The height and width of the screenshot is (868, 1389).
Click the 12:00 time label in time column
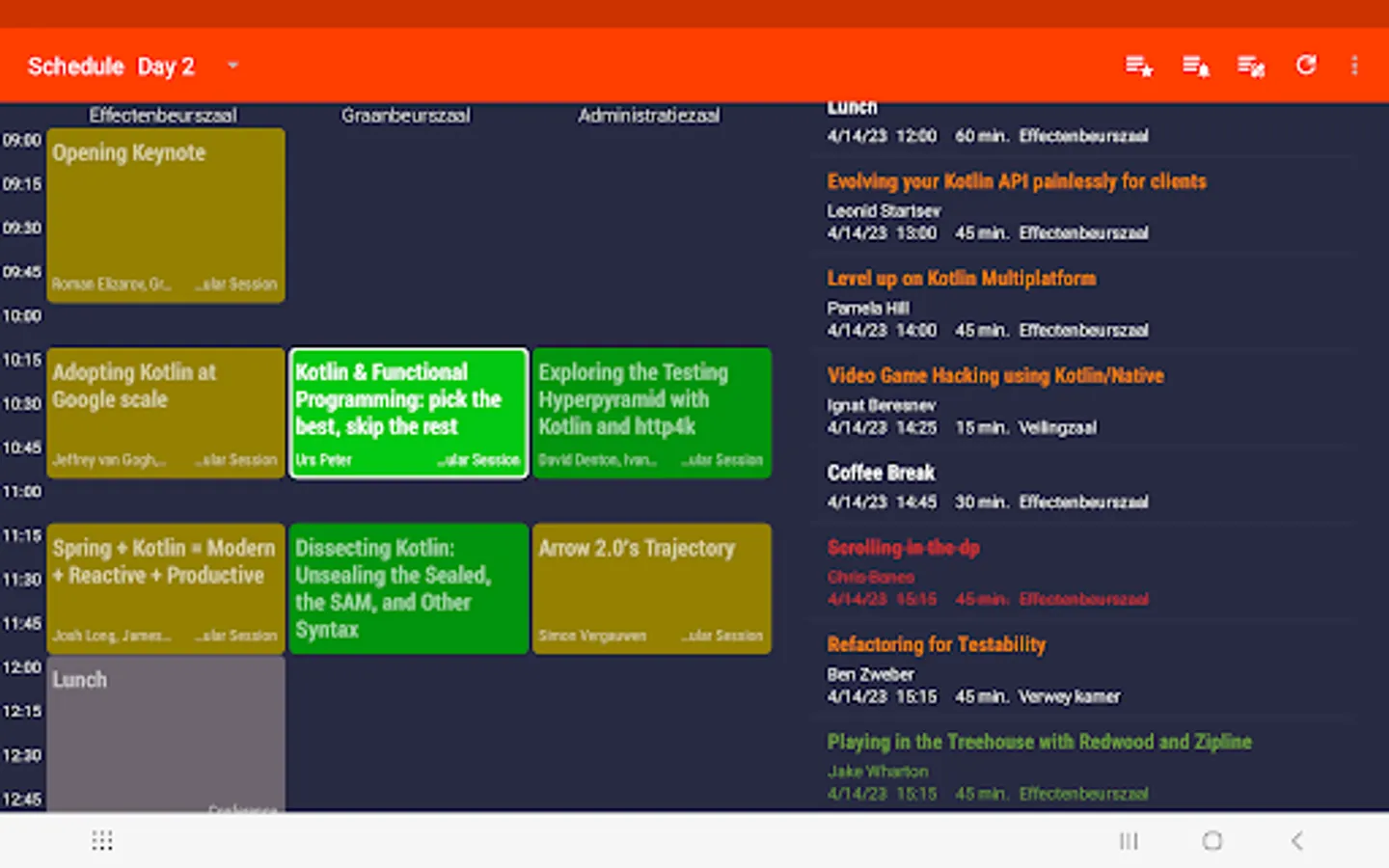coord(22,667)
